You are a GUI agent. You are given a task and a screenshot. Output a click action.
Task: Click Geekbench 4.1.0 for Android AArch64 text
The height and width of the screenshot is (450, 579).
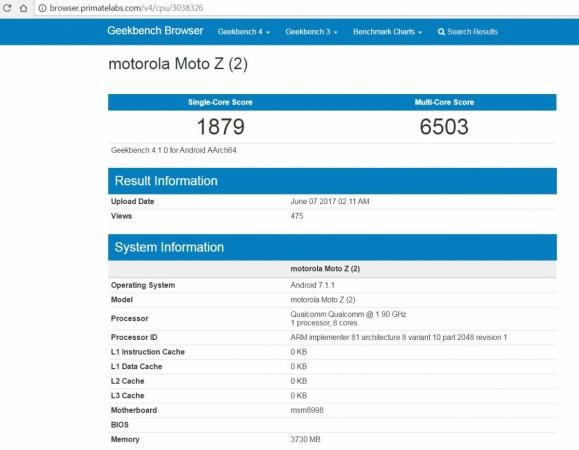point(174,150)
